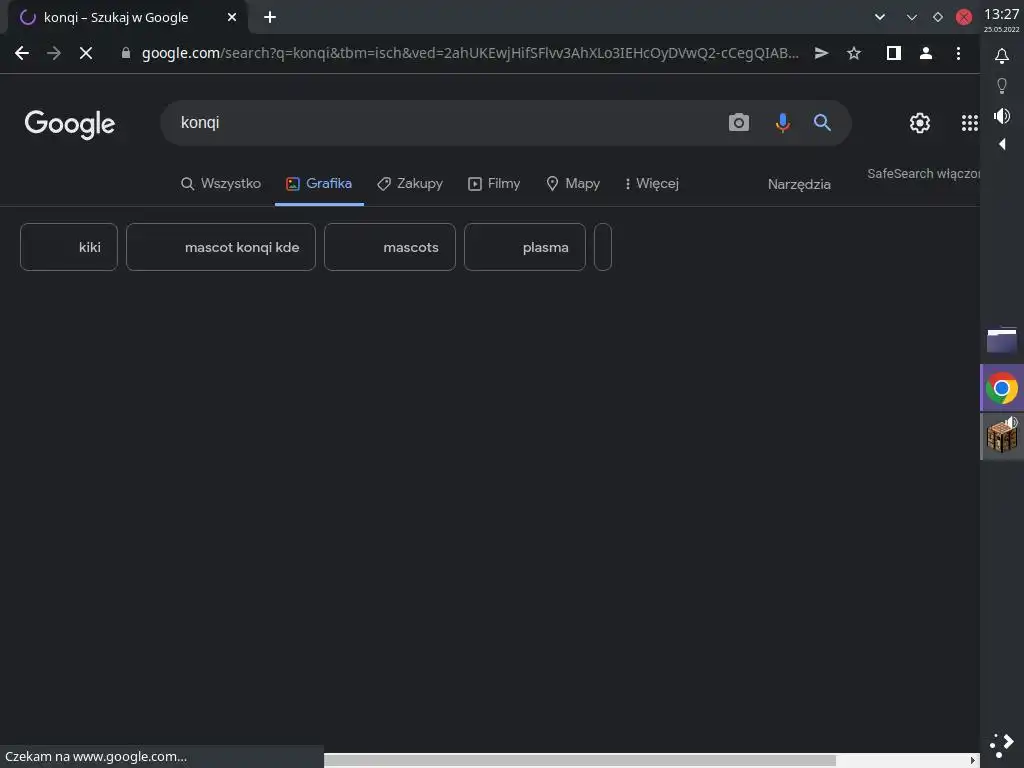The width and height of the screenshot is (1024, 768).
Task: Search by image with camera icon
Action: tap(739, 122)
